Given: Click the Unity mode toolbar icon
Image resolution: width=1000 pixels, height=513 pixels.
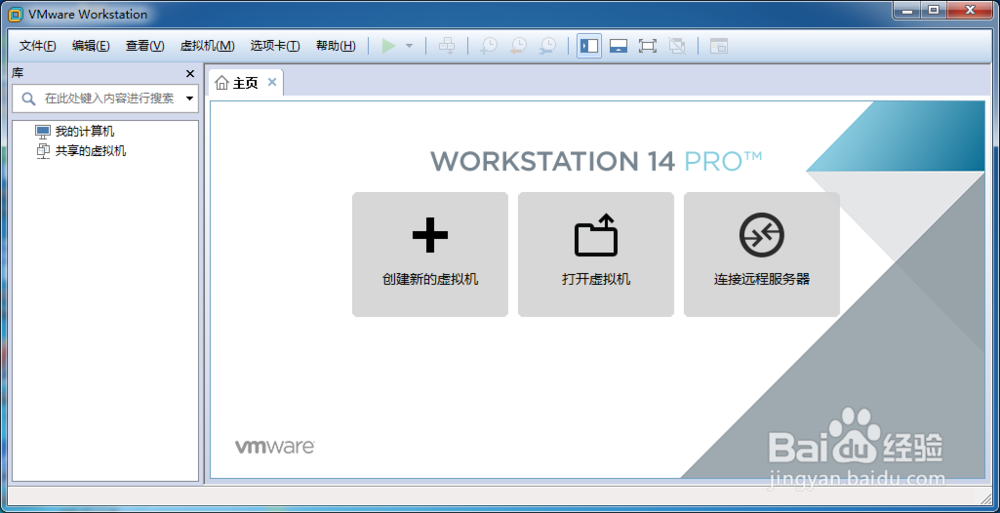Looking at the screenshot, I should [677, 46].
